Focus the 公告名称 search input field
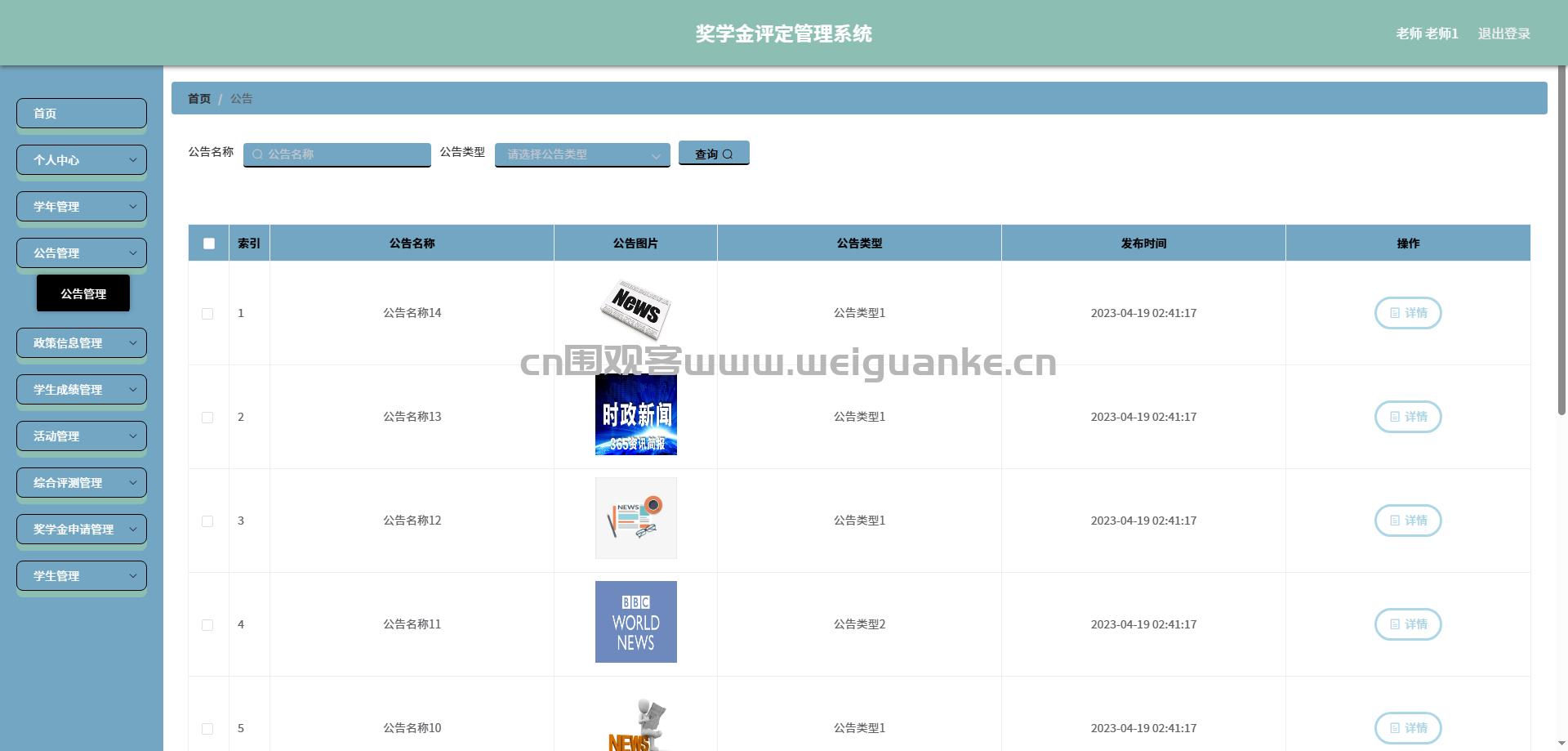1568x751 pixels. 336,154
